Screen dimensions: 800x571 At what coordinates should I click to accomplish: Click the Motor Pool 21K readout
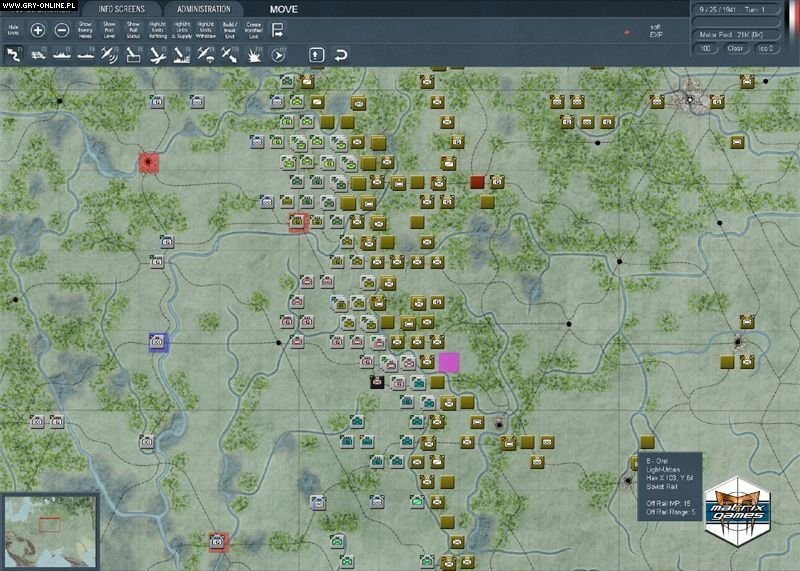pos(736,35)
